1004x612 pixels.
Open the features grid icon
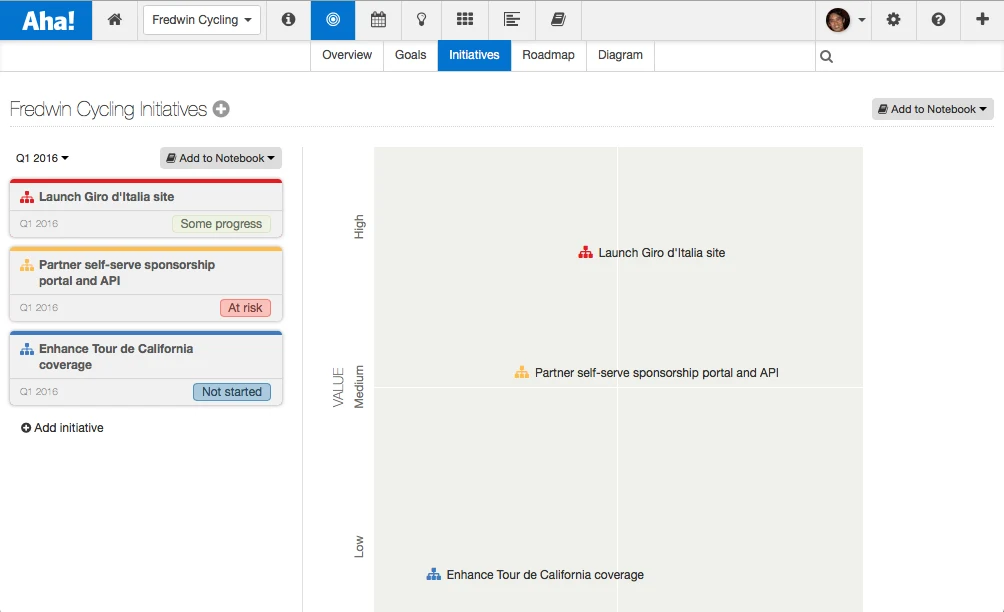click(465, 20)
